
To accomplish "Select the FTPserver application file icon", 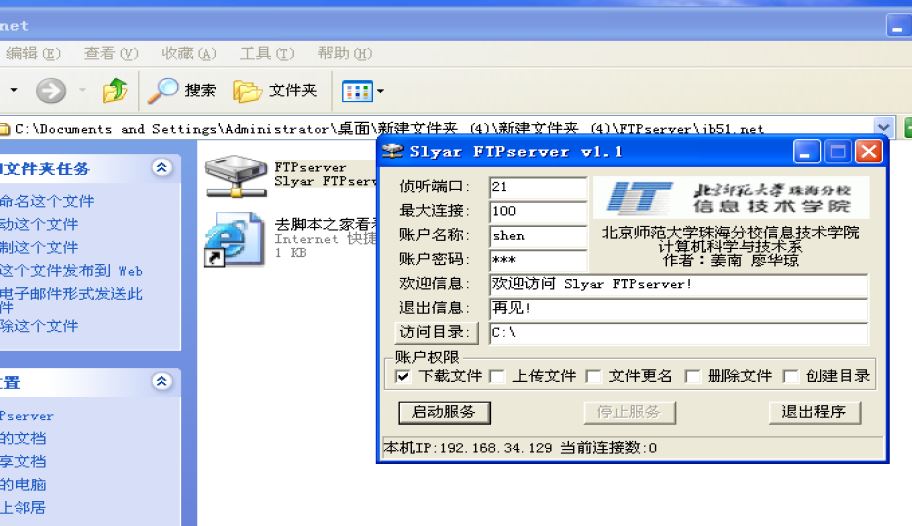I will (236, 176).
